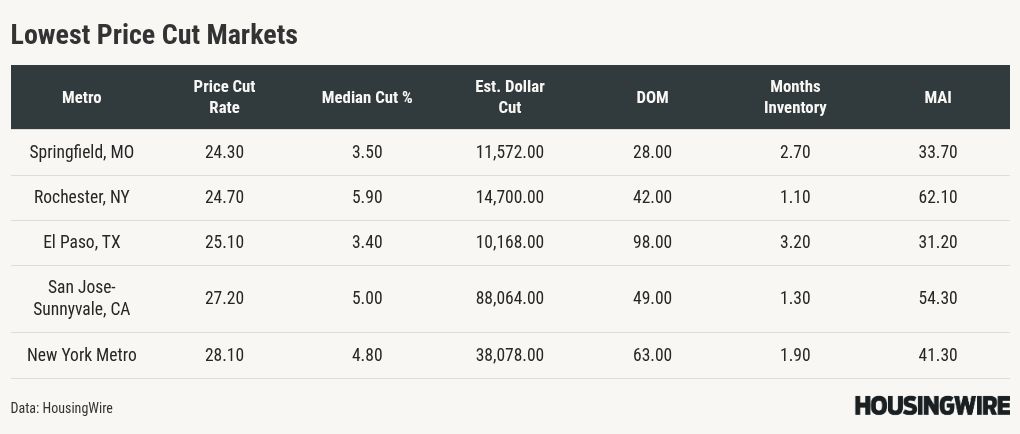Screen dimensions: 1020x434
Task: Click the Data: HousingWire source text
Action: (62, 408)
